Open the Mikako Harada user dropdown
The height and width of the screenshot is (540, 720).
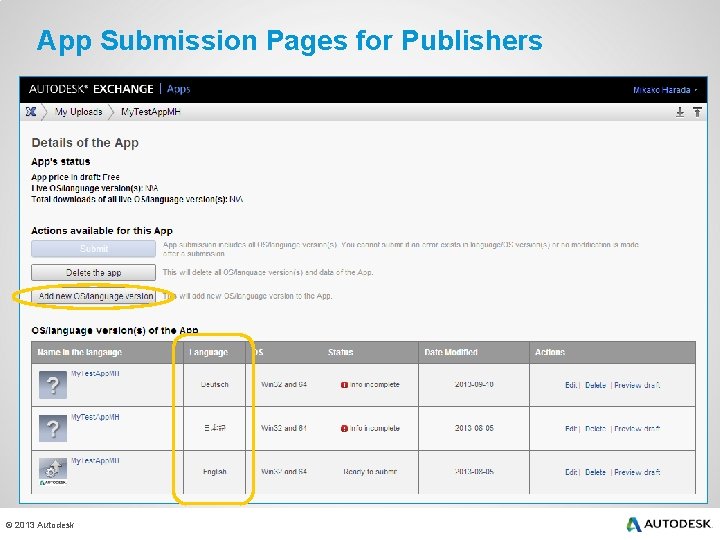(665, 90)
